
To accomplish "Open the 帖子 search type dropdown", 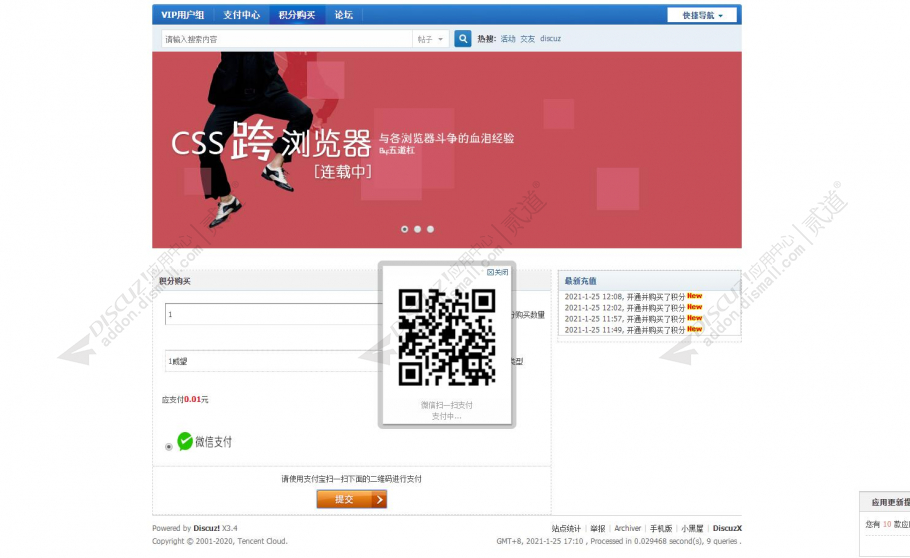I will point(431,39).
